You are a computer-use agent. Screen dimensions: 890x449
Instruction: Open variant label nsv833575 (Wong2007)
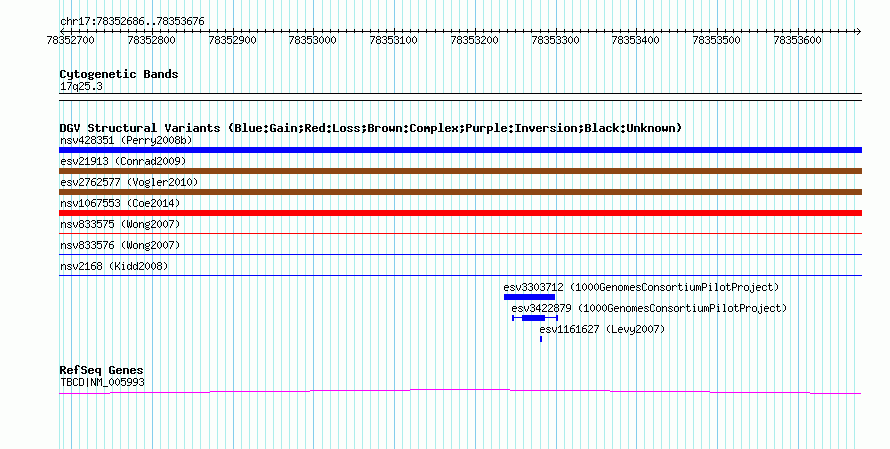tap(120, 224)
